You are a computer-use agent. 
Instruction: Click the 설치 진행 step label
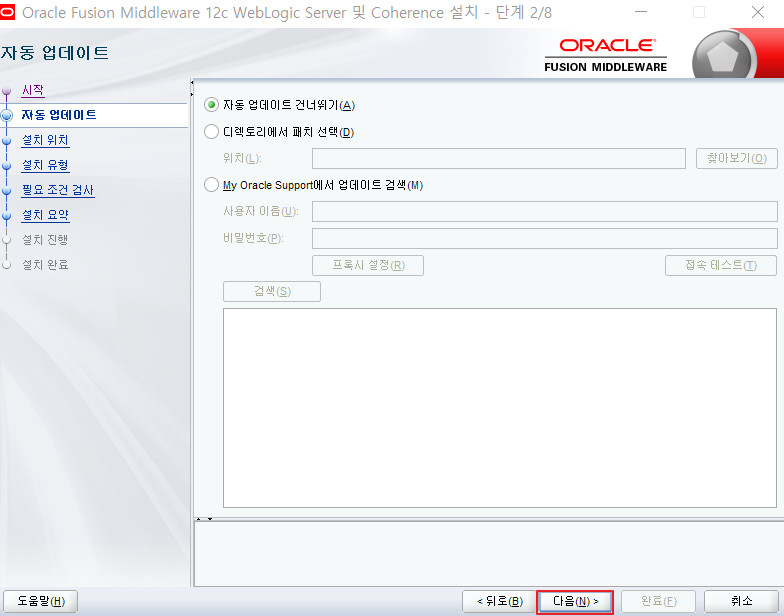click(45, 240)
